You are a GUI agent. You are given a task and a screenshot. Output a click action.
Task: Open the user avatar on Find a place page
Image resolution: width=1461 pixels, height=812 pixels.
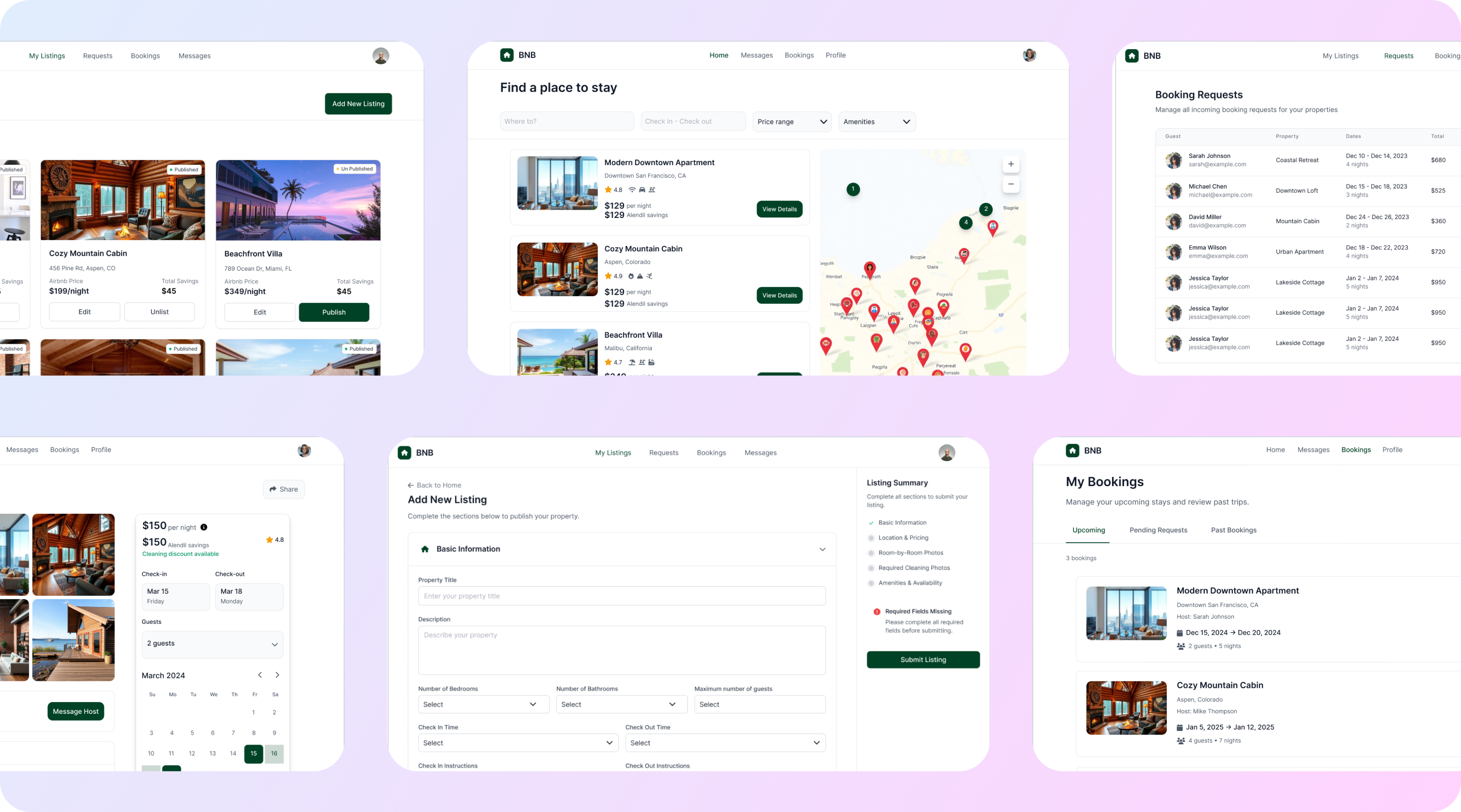[1029, 55]
